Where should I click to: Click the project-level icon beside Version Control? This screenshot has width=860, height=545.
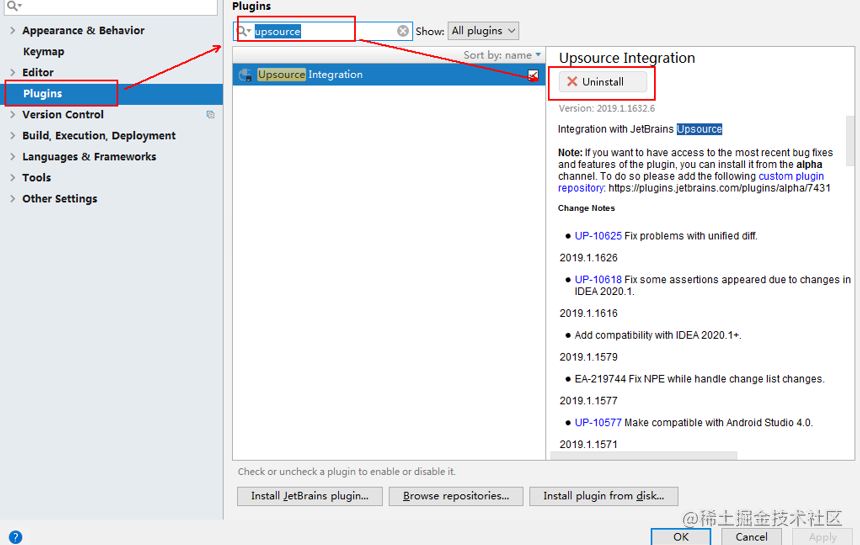211,115
